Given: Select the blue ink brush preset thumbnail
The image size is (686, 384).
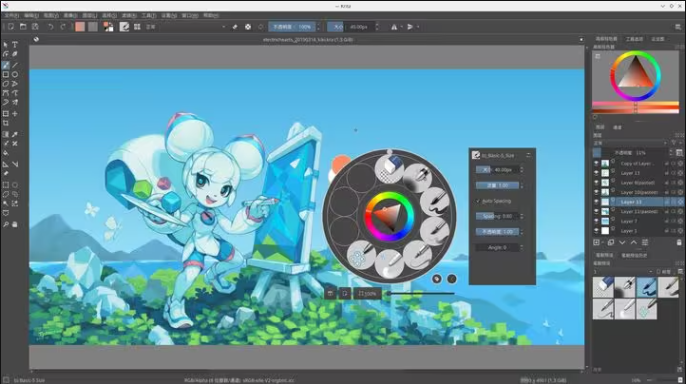Looking at the screenshot, I should [647, 287].
